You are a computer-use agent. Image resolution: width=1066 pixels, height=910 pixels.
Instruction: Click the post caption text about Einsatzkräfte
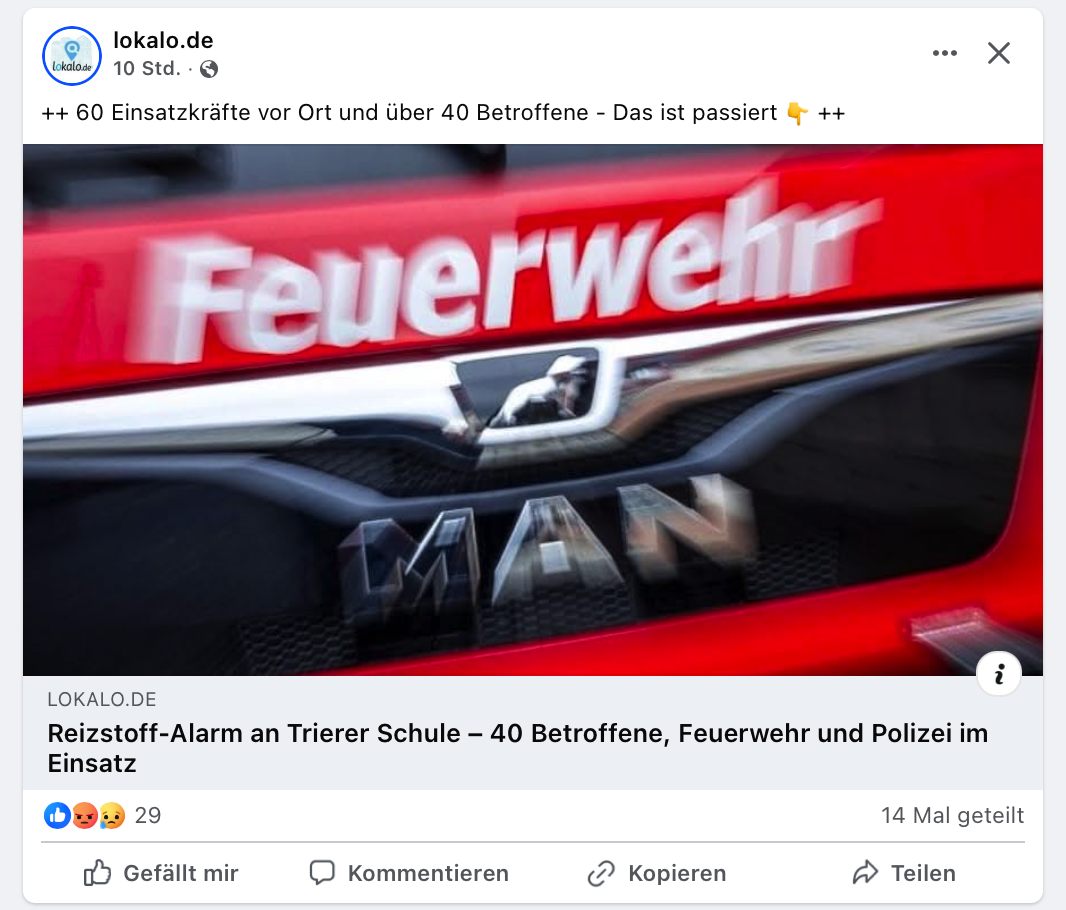(443, 113)
